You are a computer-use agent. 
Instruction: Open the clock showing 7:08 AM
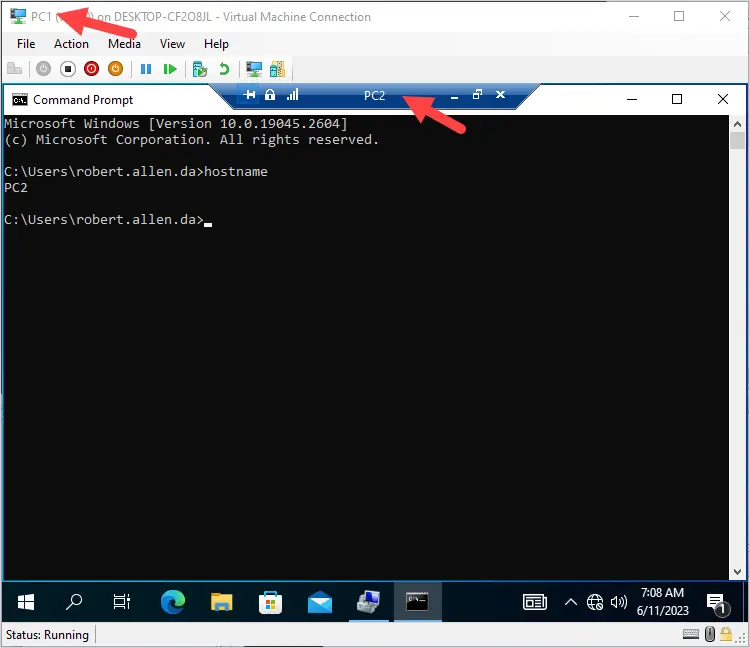(662, 602)
